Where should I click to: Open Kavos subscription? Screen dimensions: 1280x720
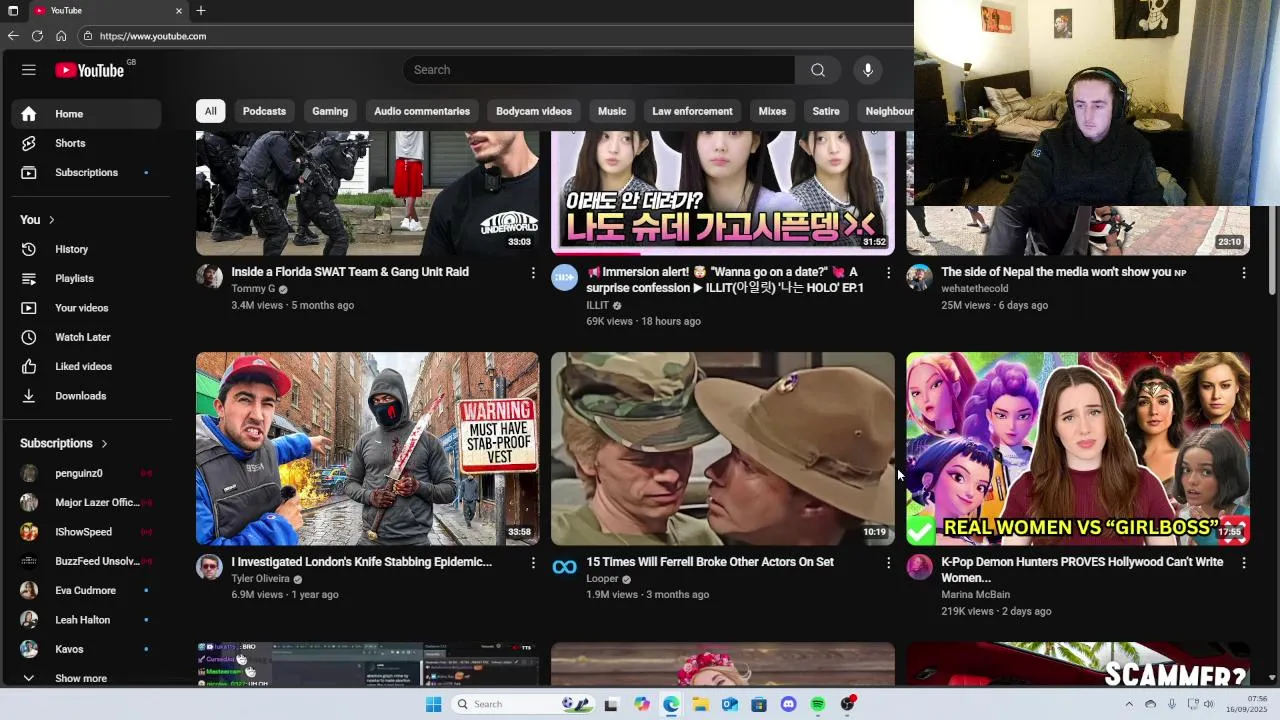86,649
